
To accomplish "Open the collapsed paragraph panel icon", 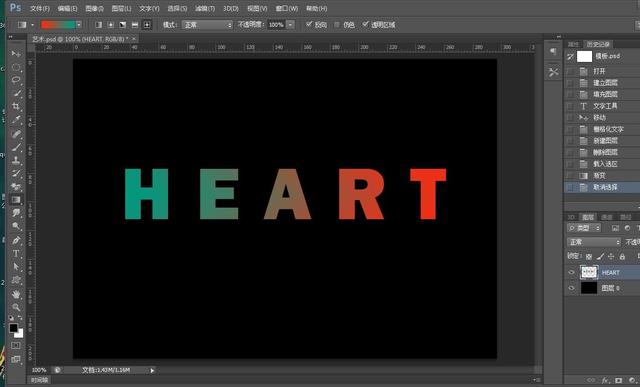I will coord(553,51).
